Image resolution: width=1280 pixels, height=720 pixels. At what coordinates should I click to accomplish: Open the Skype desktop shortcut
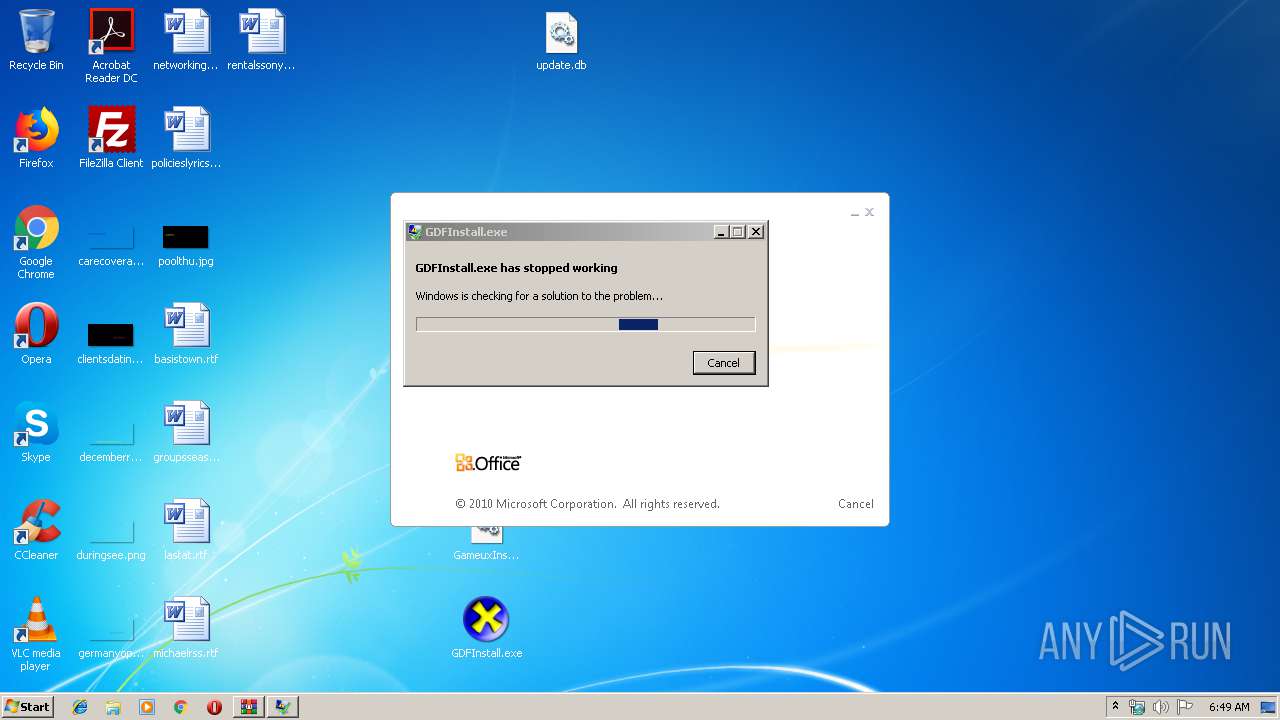tap(36, 432)
